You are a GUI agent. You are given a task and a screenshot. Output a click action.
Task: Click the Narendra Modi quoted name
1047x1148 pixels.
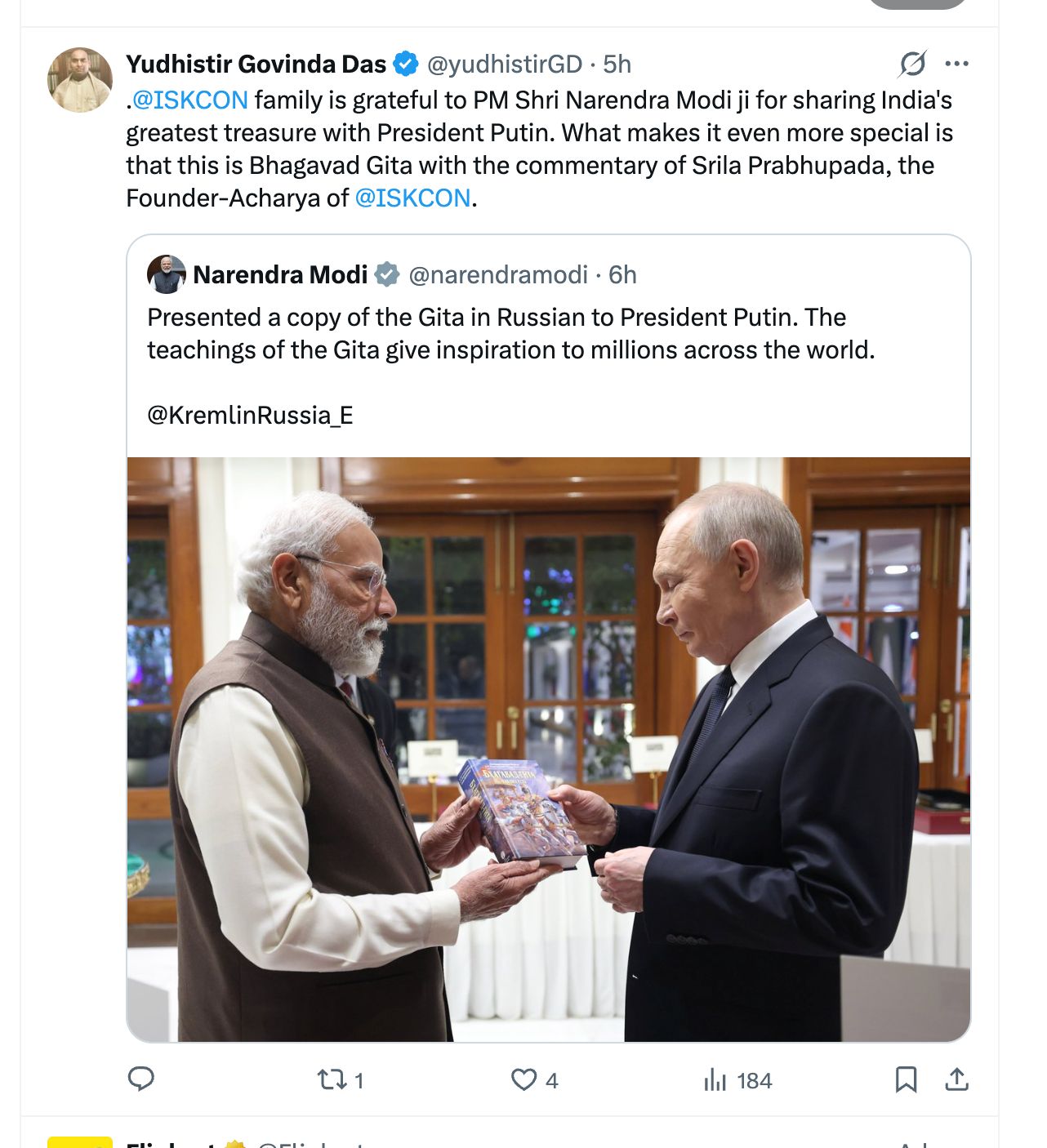coord(280,274)
